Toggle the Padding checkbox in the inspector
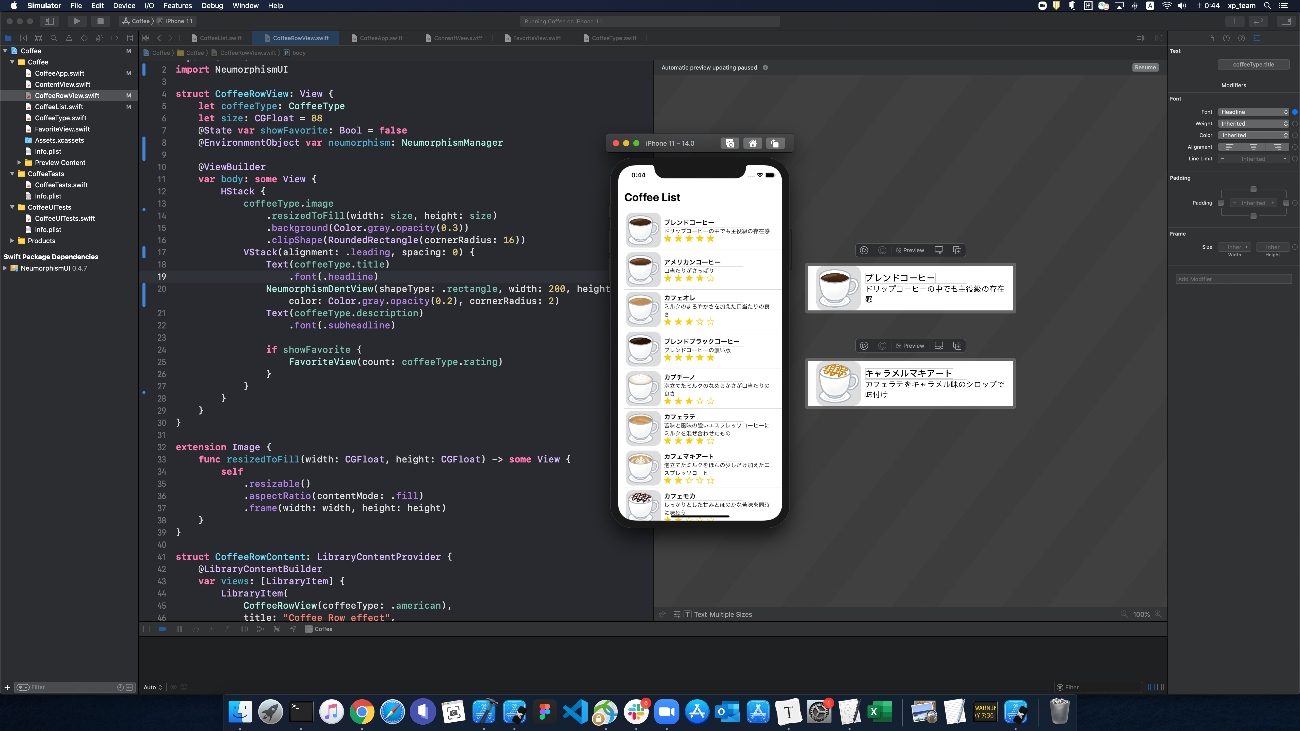 [x=1222, y=203]
